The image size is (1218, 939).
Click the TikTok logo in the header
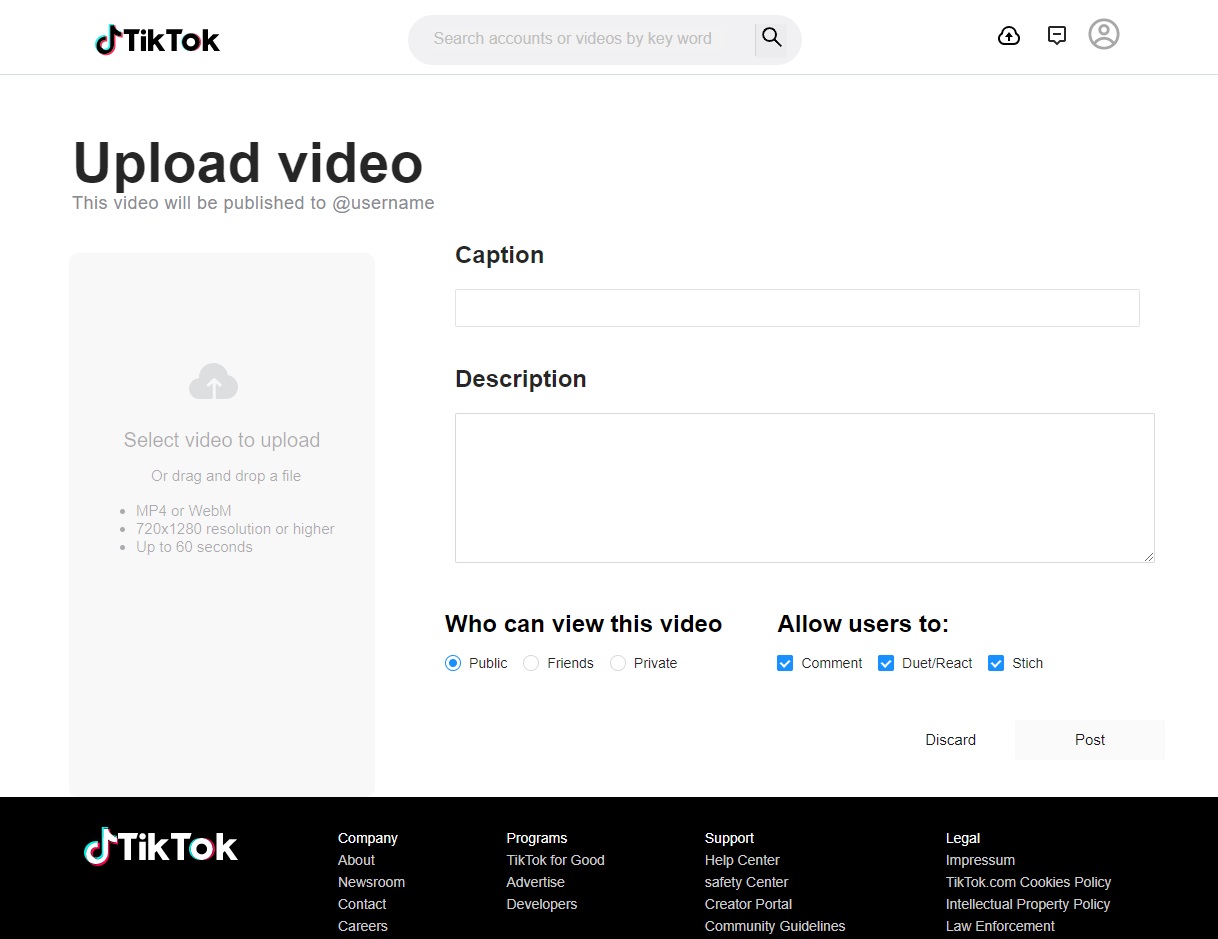pos(156,39)
